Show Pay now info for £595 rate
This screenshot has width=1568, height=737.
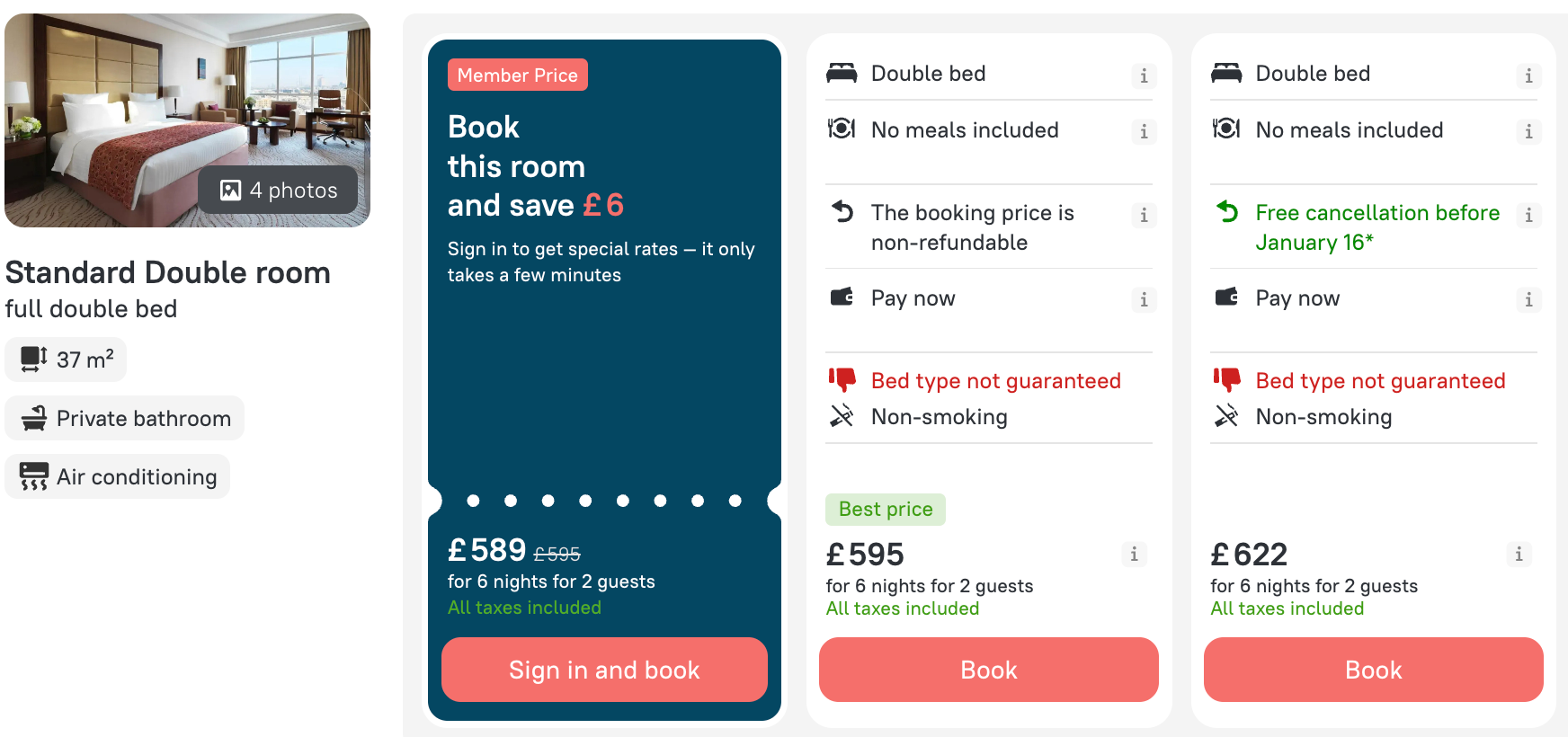pyautogui.click(x=1144, y=299)
